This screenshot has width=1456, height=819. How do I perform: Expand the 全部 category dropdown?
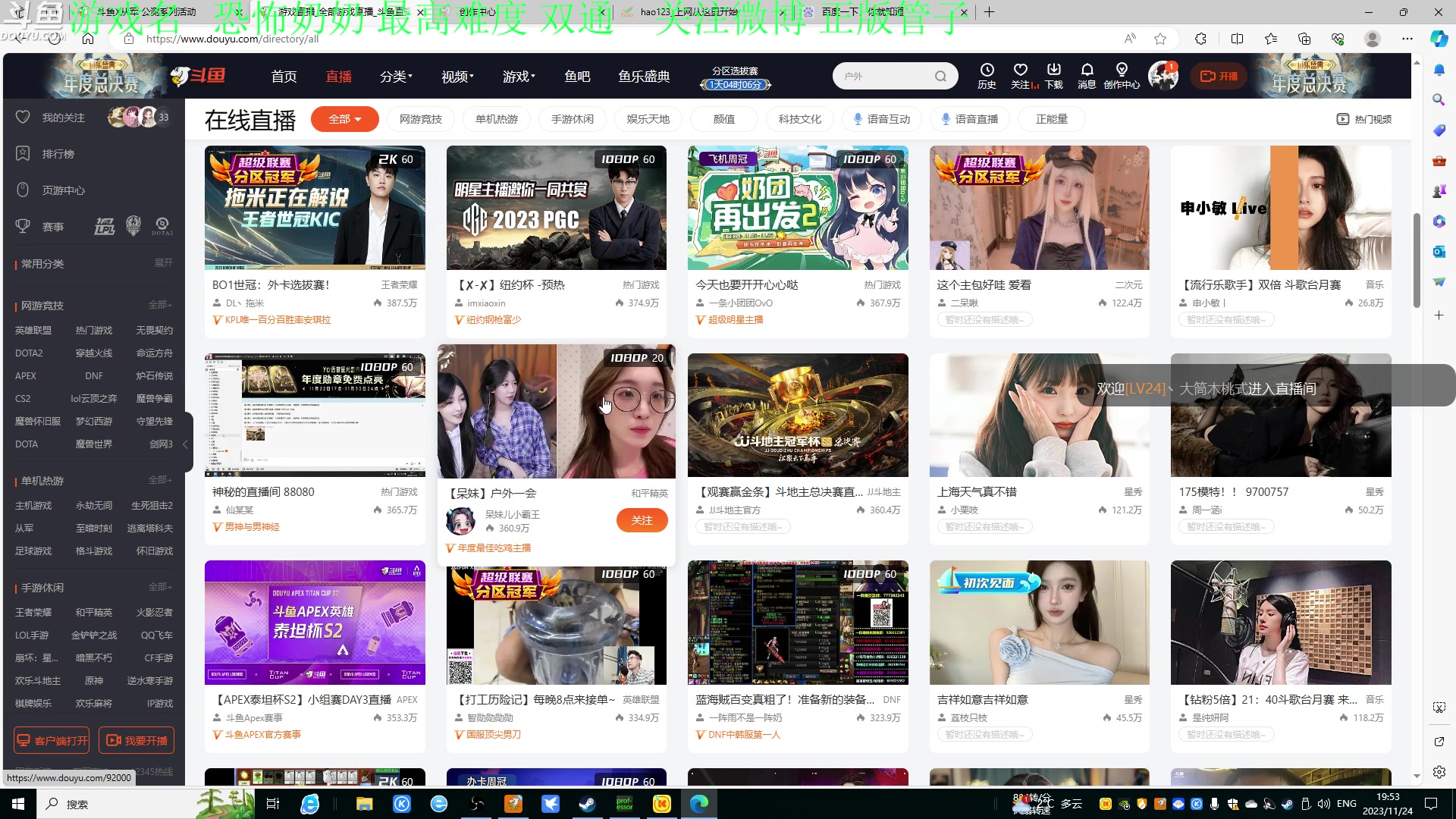click(x=344, y=119)
